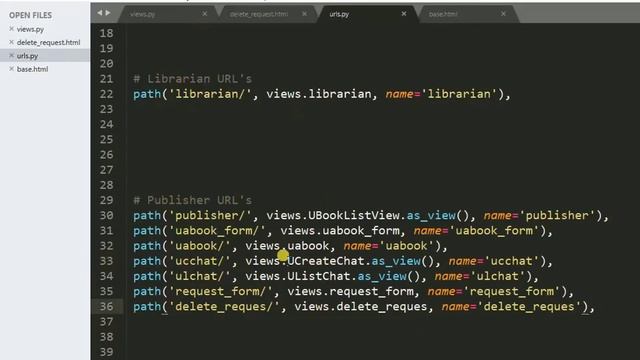640x360 pixels.
Task: Go to previous tab with left arrow
Action: click(x=100, y=13)
